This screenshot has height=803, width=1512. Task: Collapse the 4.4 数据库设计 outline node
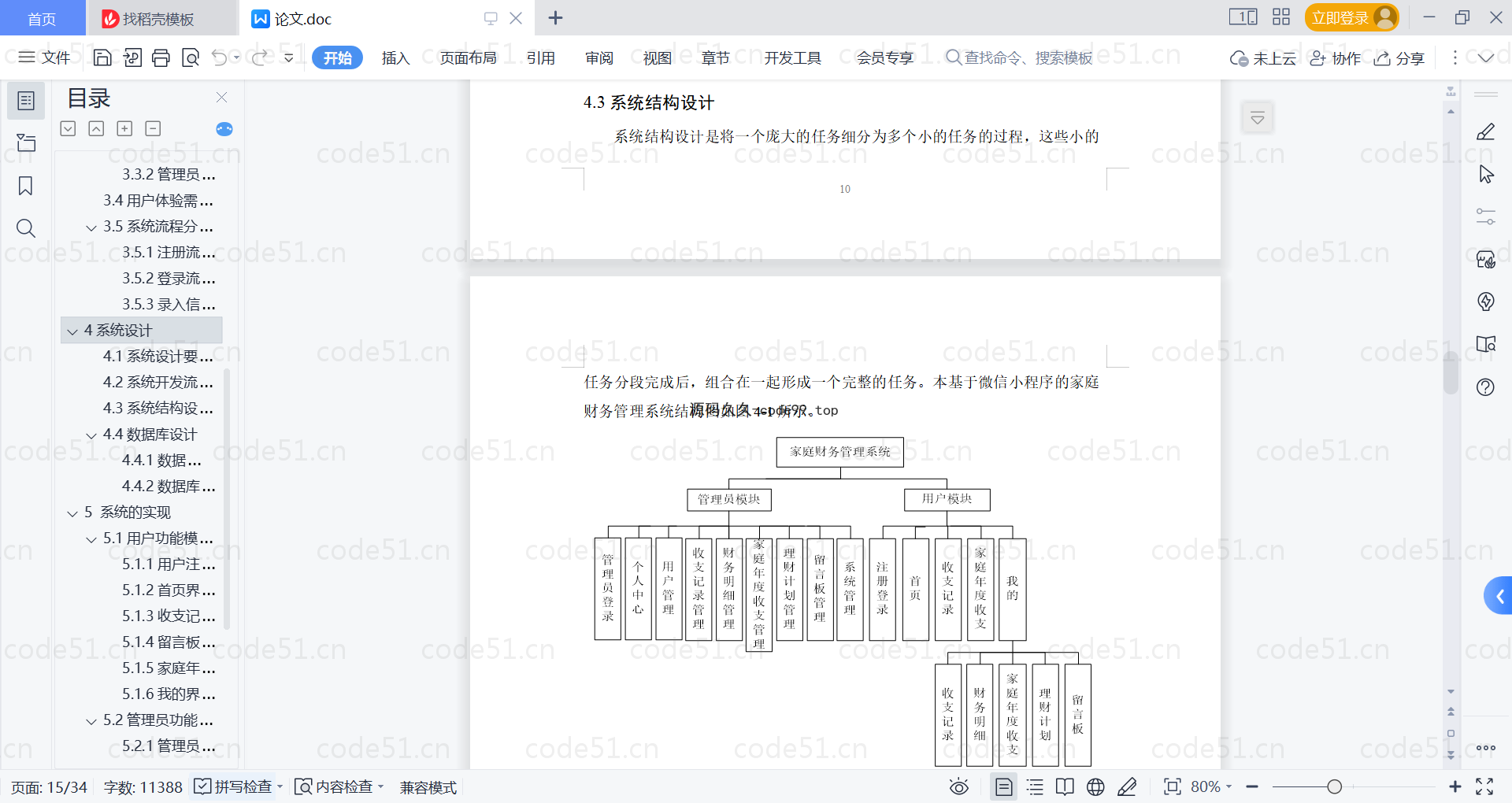pyautogui.click(x=91, y=435)
